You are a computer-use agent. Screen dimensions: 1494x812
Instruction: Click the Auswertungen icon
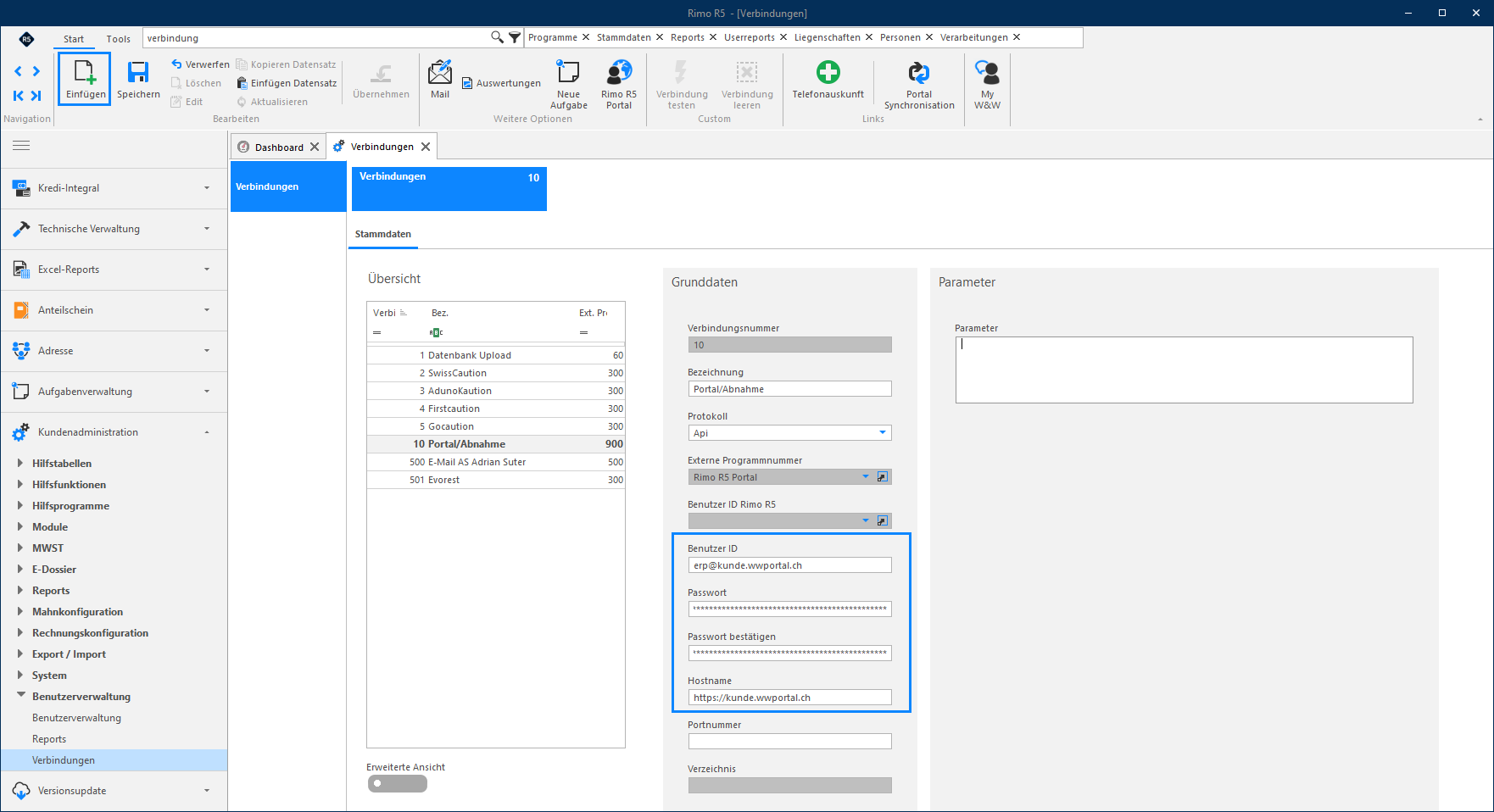[467, 83]
